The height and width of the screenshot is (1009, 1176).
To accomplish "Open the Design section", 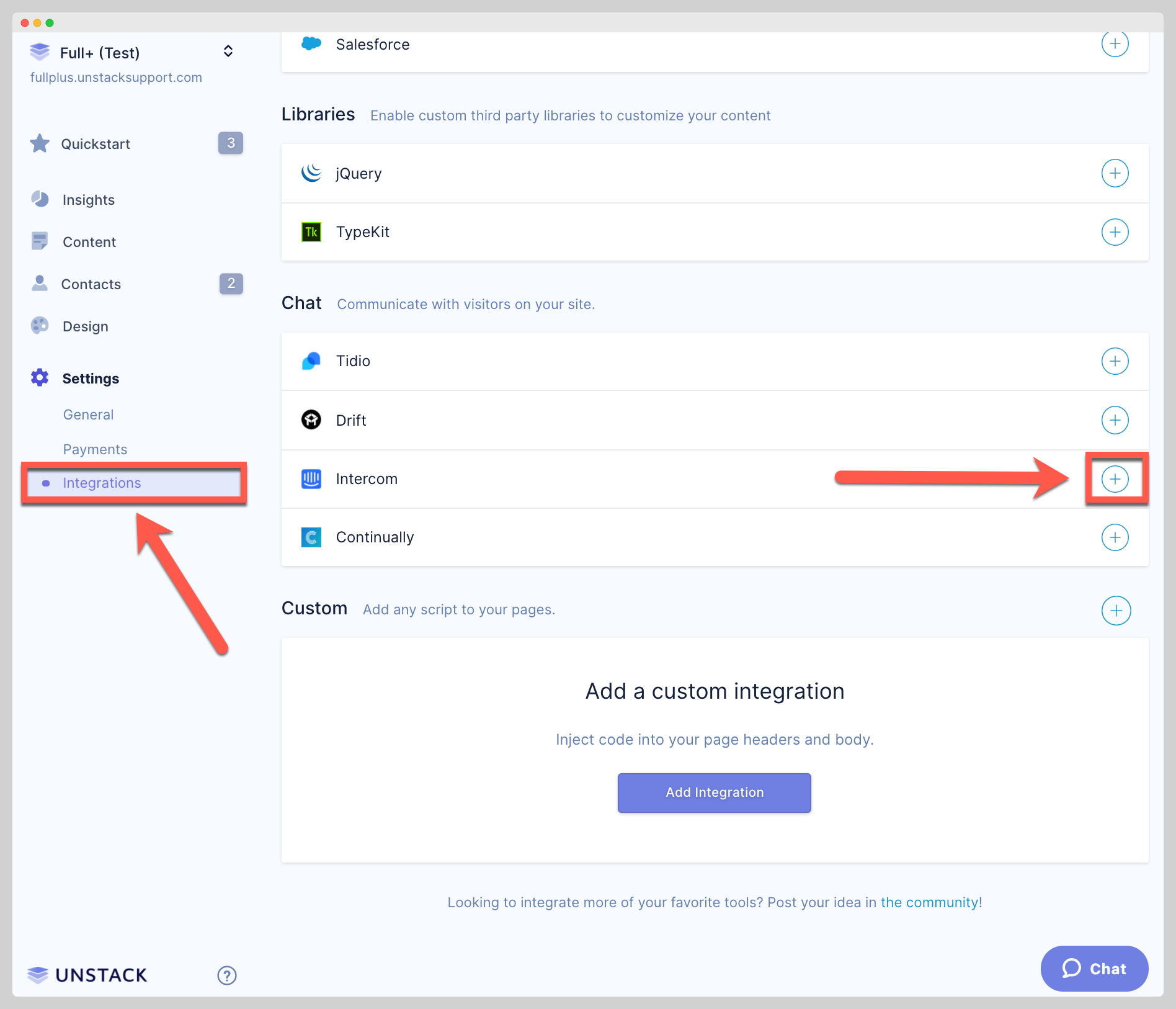I will pos(86,326).
